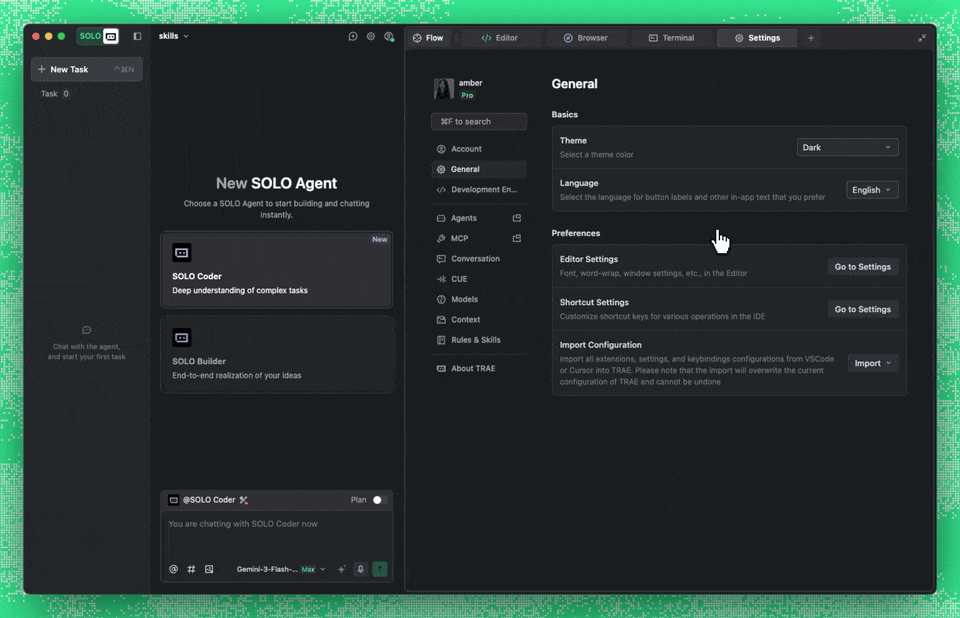Click SOLO Coder card robot icon
Screen dimensions: 960x618
[x=182, y=252]
